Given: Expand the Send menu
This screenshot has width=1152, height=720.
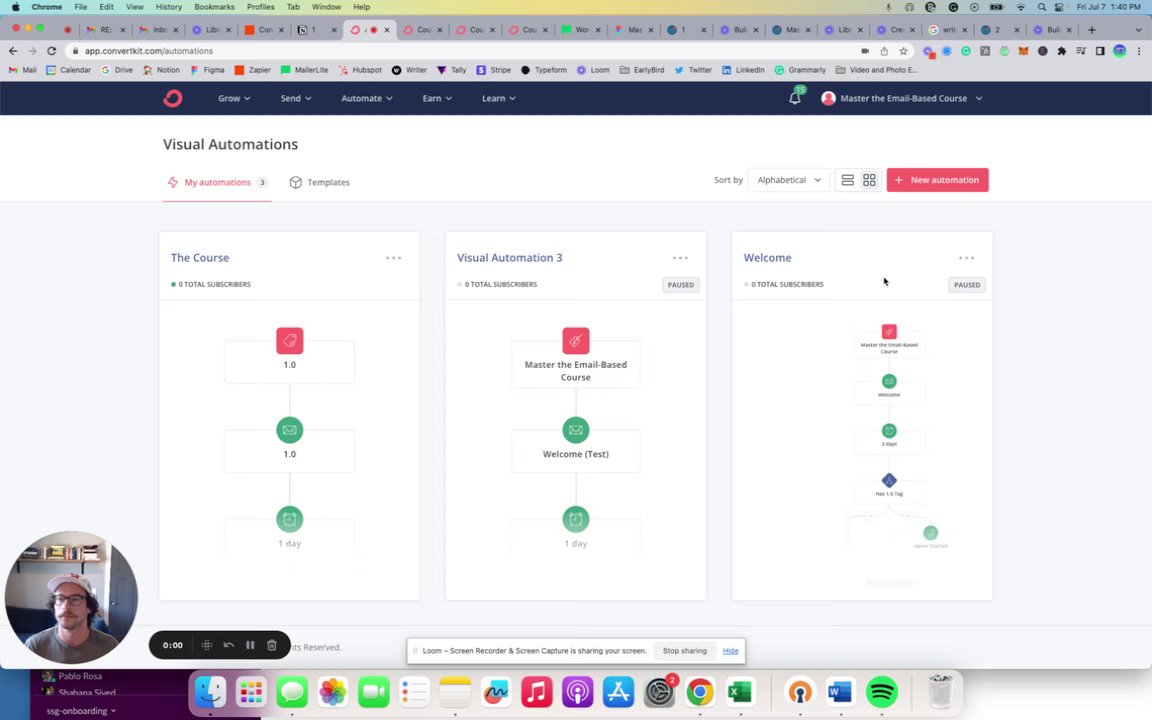Looking at the screenshot, I should point(296,98).
